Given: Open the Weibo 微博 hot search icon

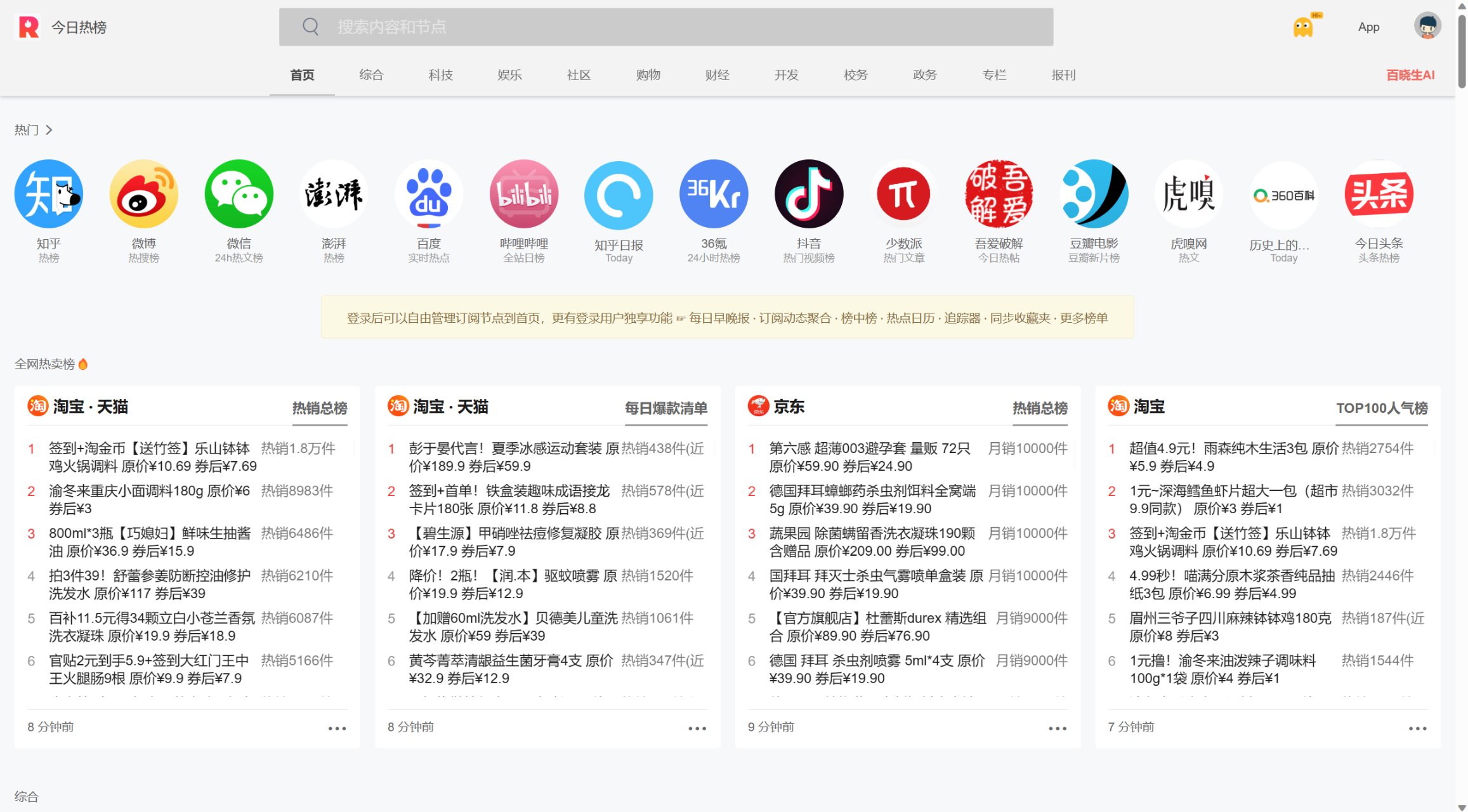Looking at the screenshot, I should 144,194.
